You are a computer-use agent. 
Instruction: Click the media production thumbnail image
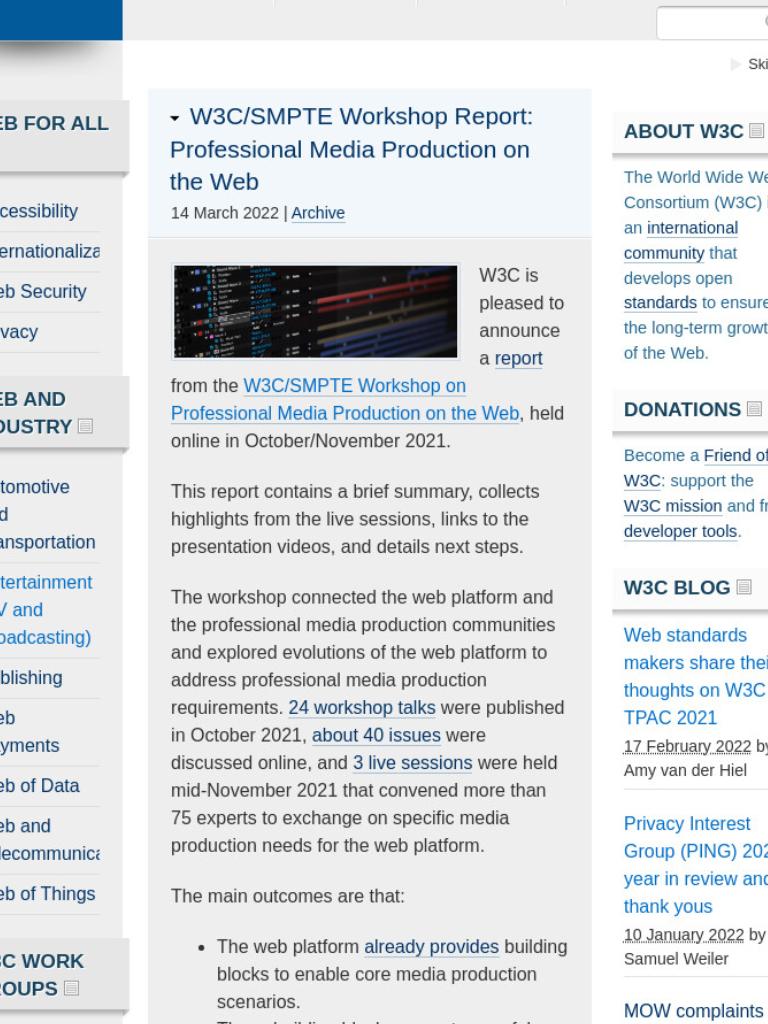[315, 312]
